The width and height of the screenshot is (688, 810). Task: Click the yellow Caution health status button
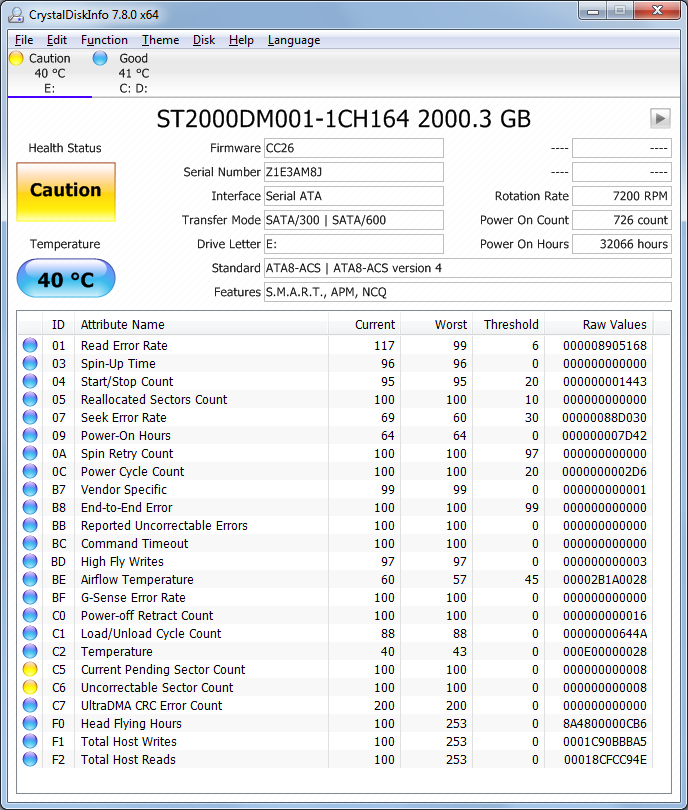(x=66, y=192)
